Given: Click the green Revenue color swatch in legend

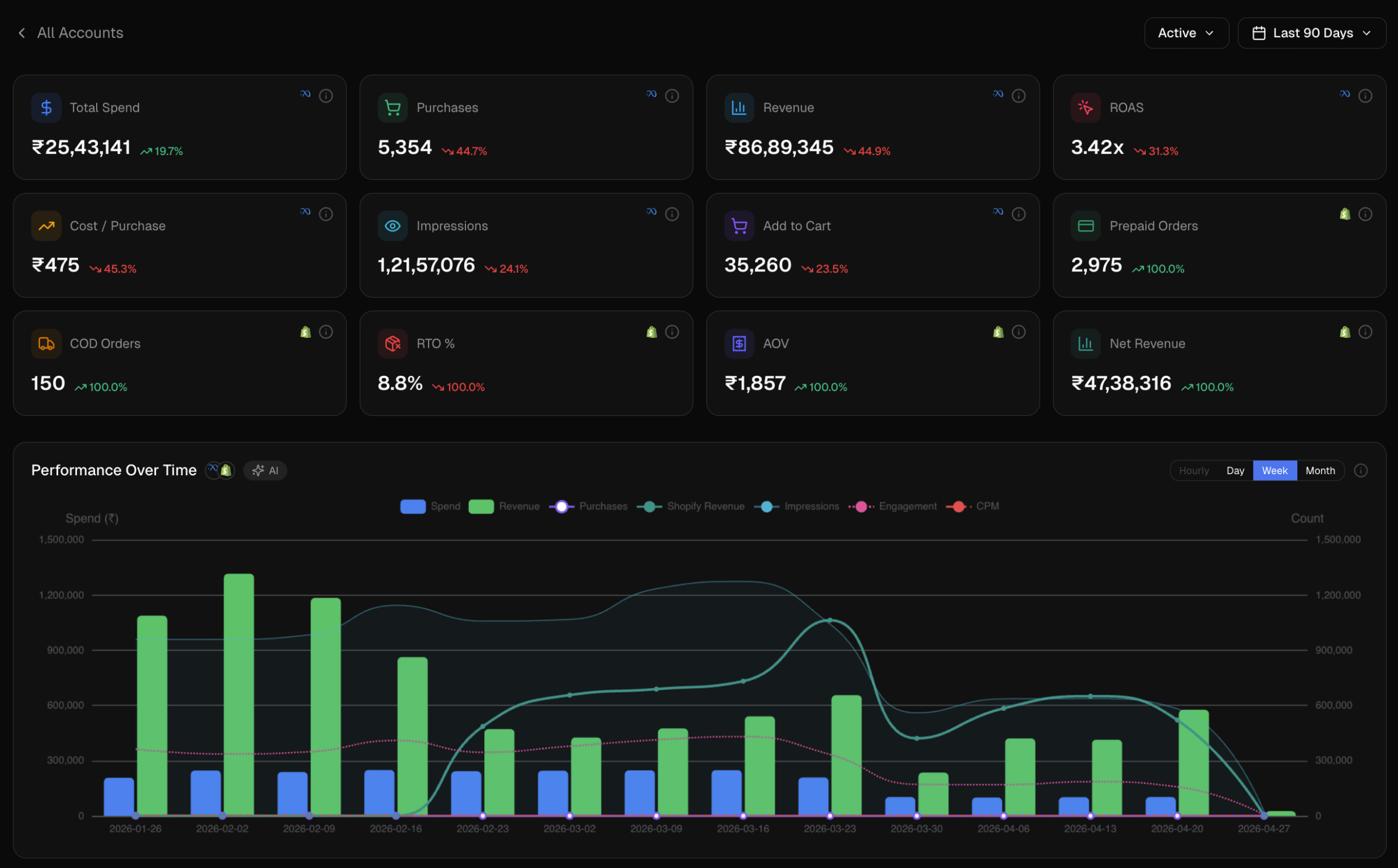Looking at the screenshot, I should tap(481, 506).
